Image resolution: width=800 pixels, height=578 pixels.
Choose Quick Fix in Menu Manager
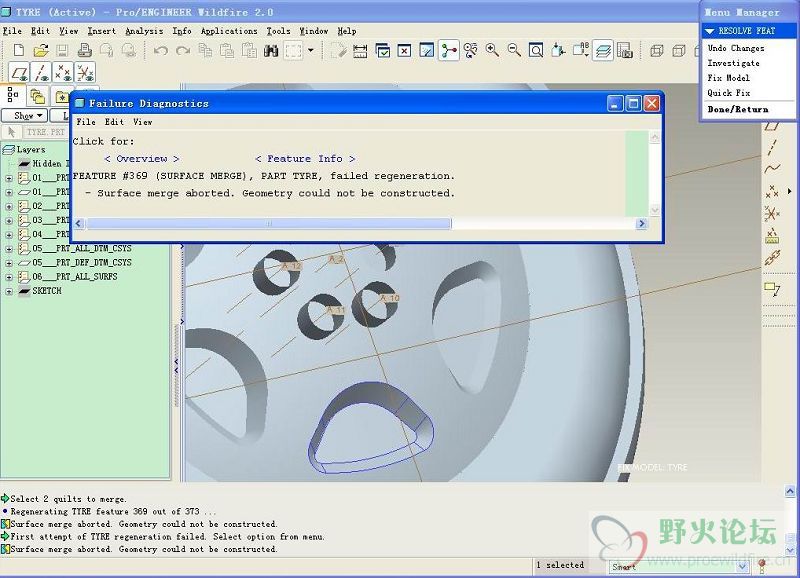click(729, 93)
